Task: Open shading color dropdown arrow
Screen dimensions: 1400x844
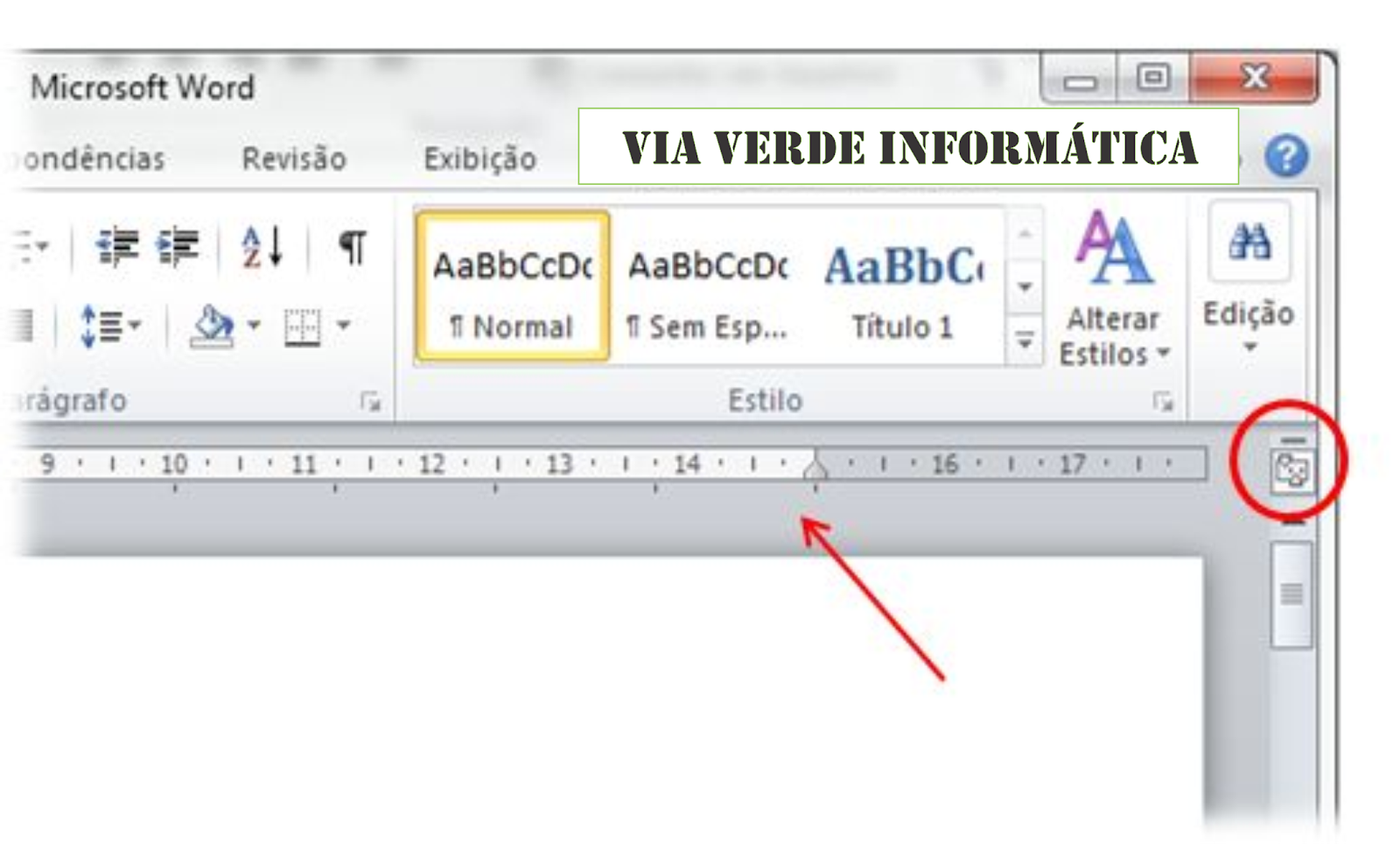Action: click(x=254, y=326)
